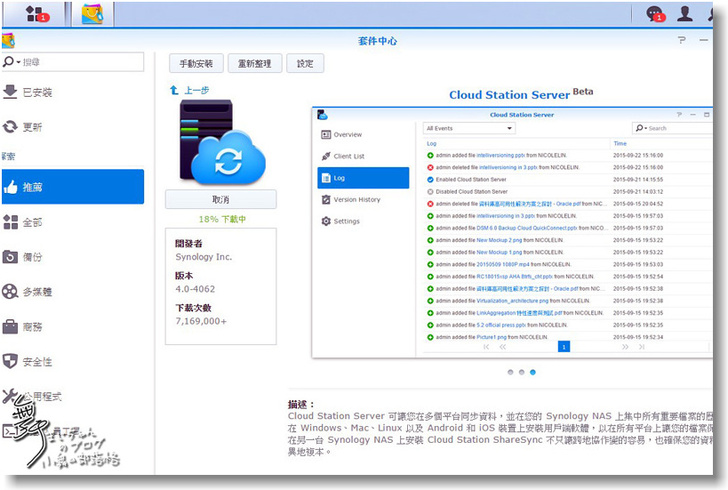
Task: Click the 重新整理 refresh button
Action: click(x=254, y=63)
